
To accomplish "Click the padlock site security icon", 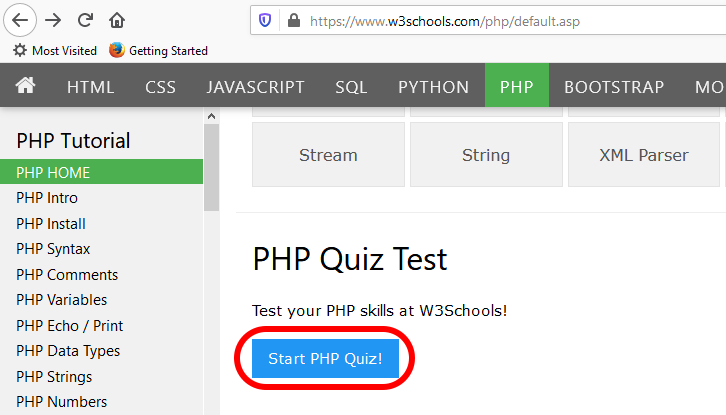I will (x=294, y=20).
